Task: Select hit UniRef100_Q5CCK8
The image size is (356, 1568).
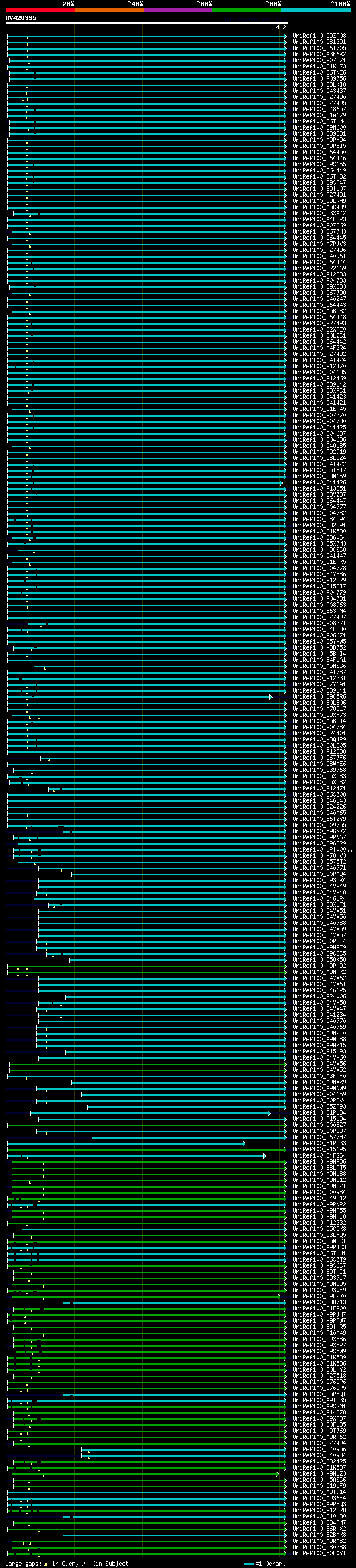Action: coord(319,1228)
